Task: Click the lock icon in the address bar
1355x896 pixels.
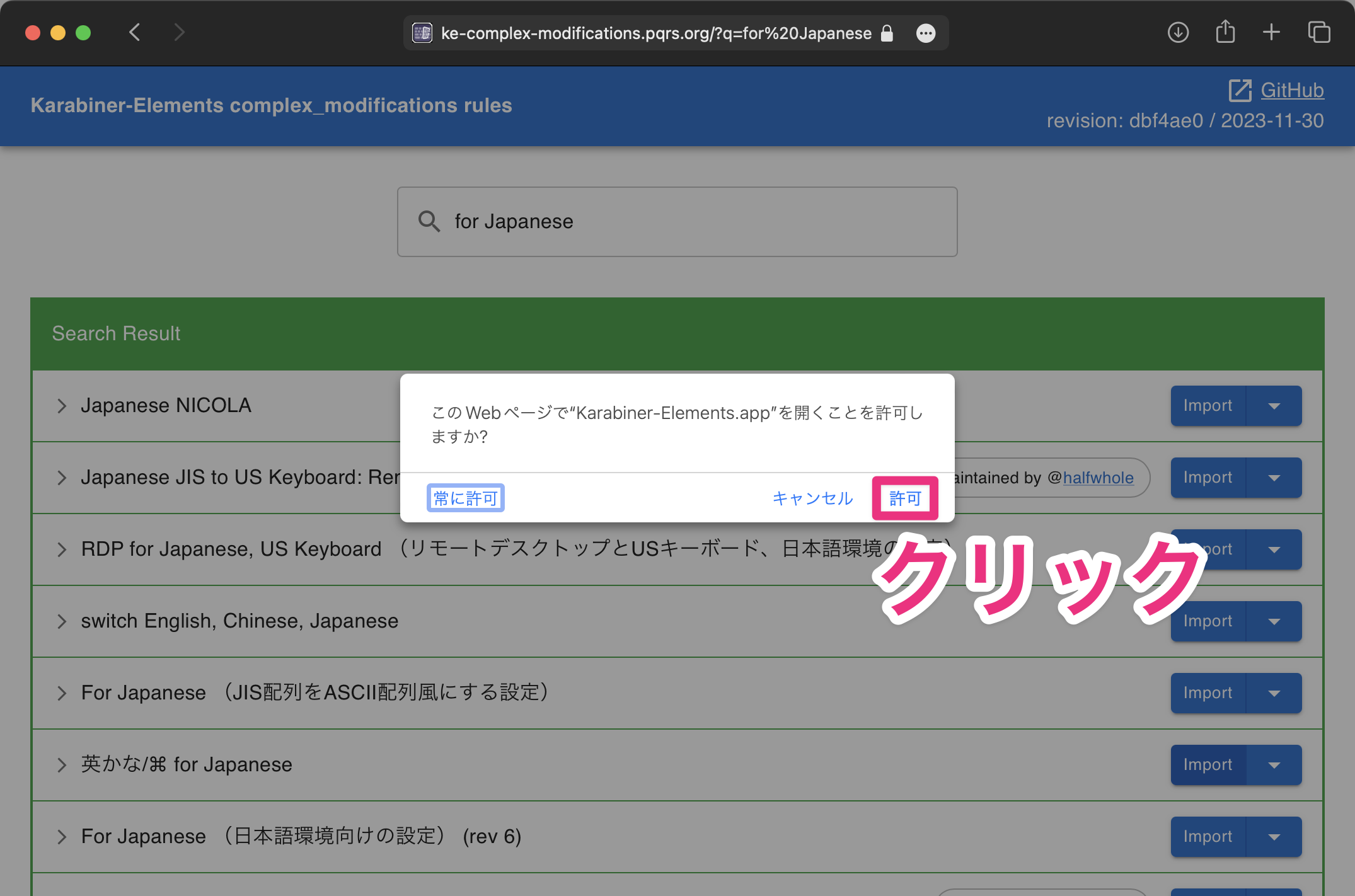Action: (887, 33)
